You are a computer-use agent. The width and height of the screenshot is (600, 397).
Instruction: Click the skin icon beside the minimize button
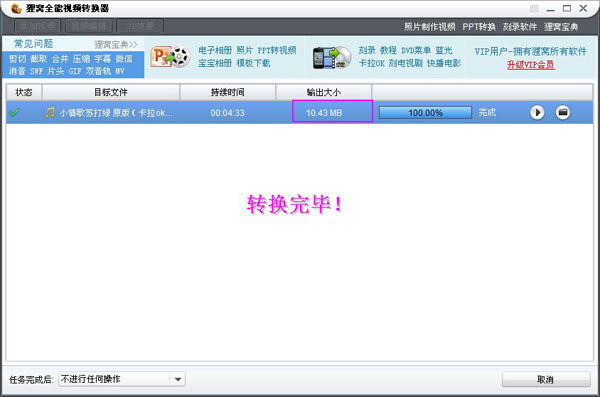coord(534,8)
